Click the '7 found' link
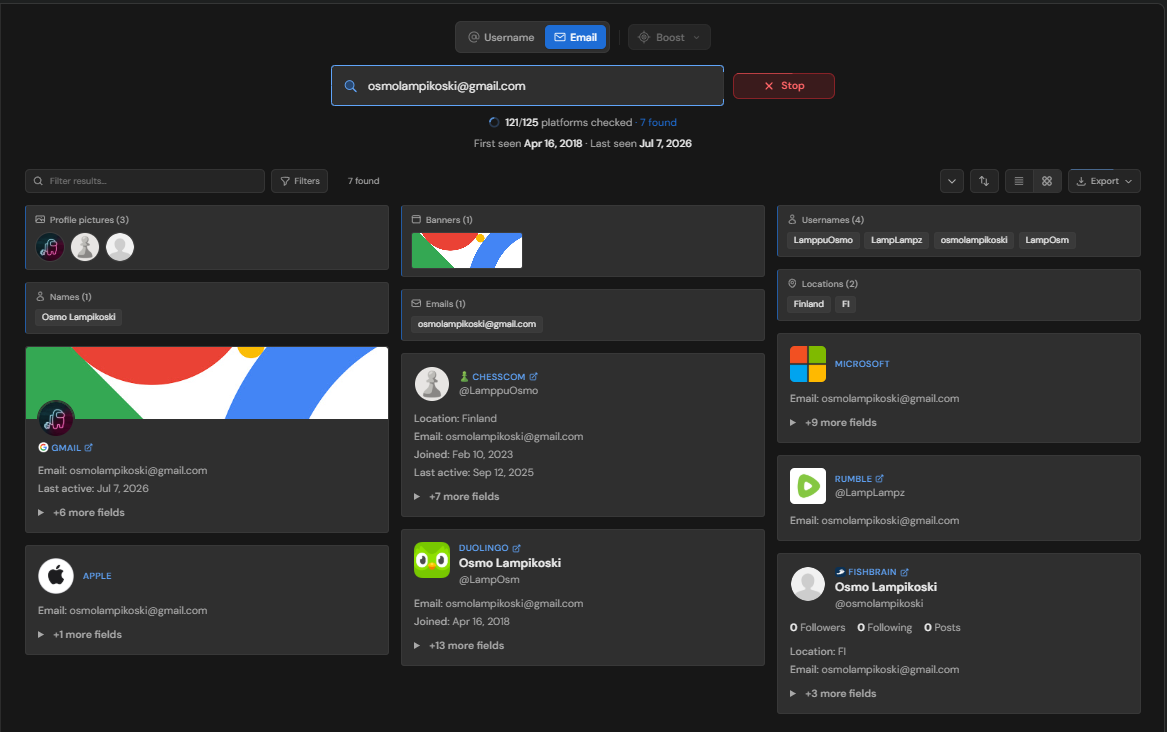 click(658, 122)
